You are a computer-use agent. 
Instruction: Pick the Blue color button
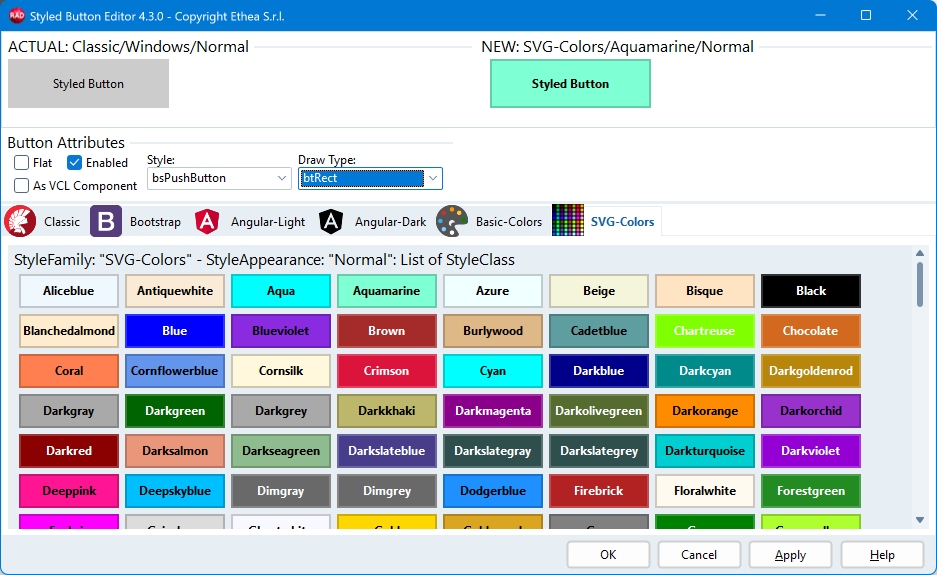point(175,331)
